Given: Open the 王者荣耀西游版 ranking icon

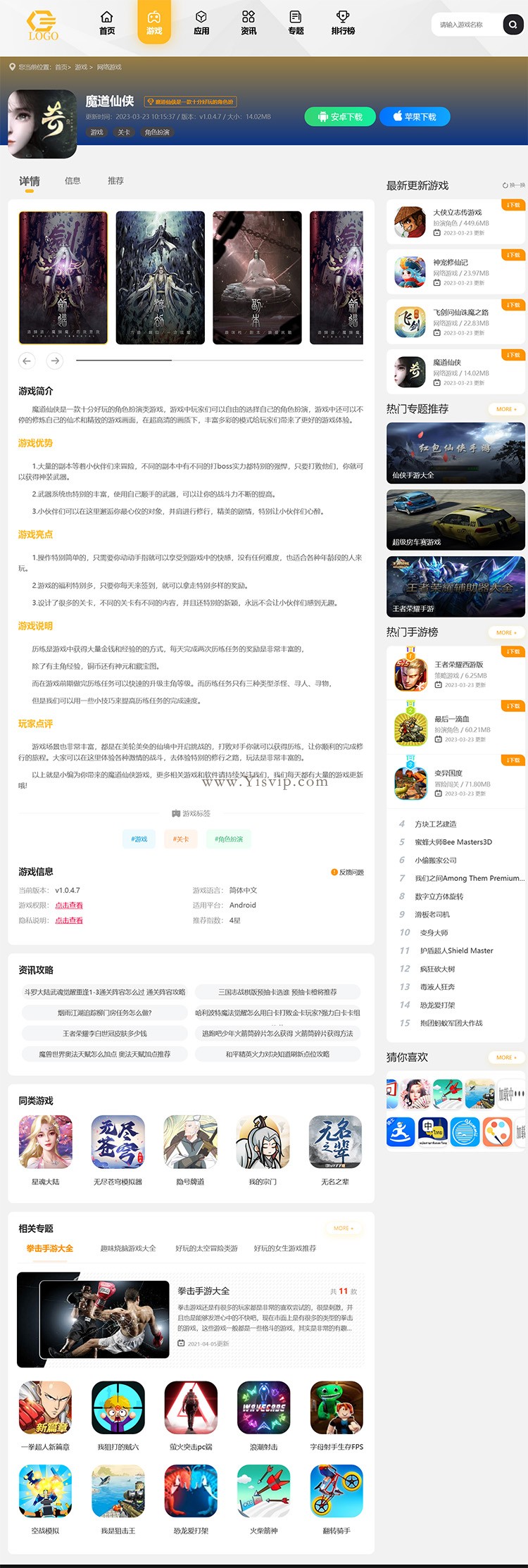Looking at the screenshot, I should pos(411,674).
